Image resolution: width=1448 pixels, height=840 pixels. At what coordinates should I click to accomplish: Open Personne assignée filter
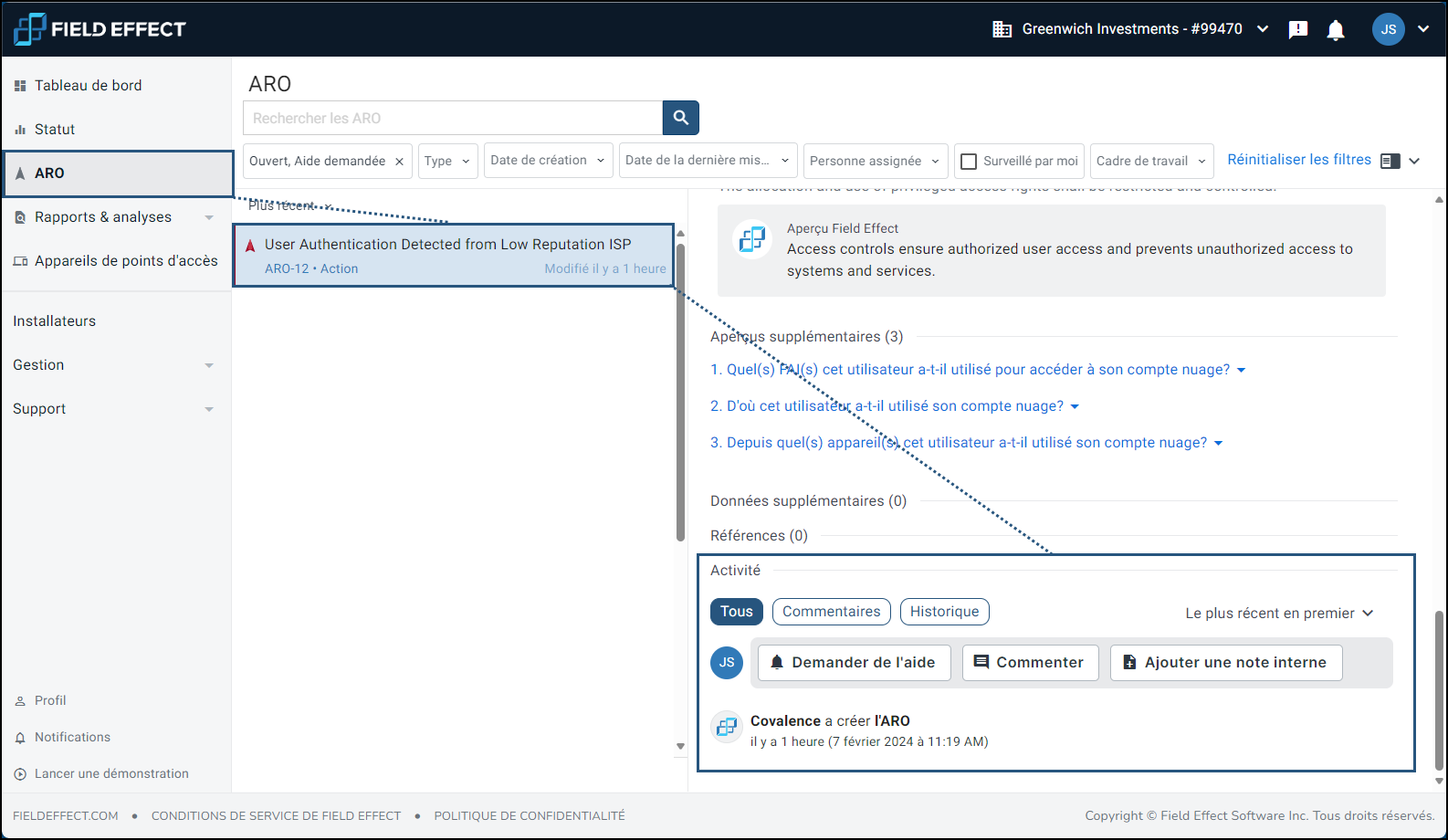click(876, 161)
